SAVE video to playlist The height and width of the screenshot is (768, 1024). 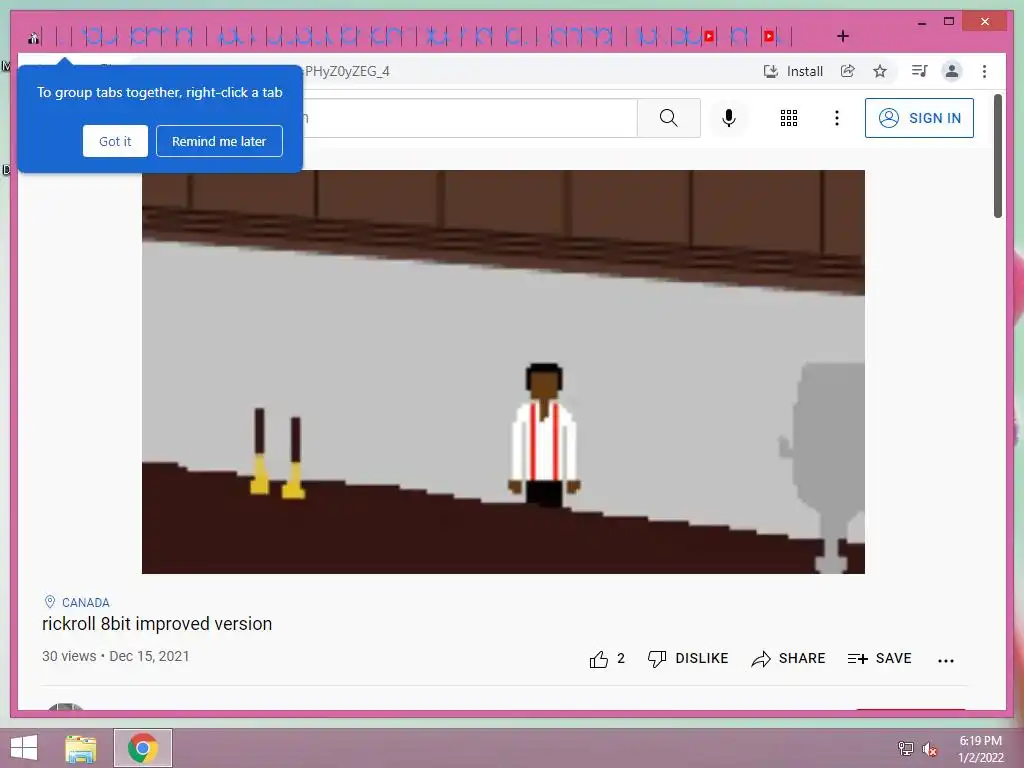pos(879,658)
